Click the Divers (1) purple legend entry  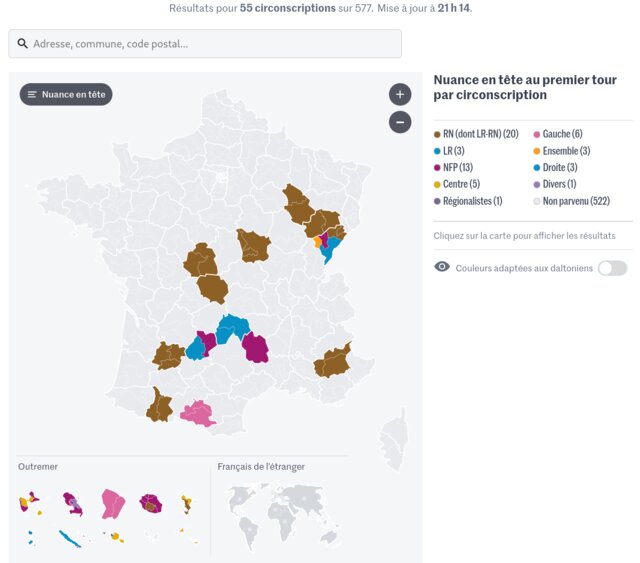(560, 184)
